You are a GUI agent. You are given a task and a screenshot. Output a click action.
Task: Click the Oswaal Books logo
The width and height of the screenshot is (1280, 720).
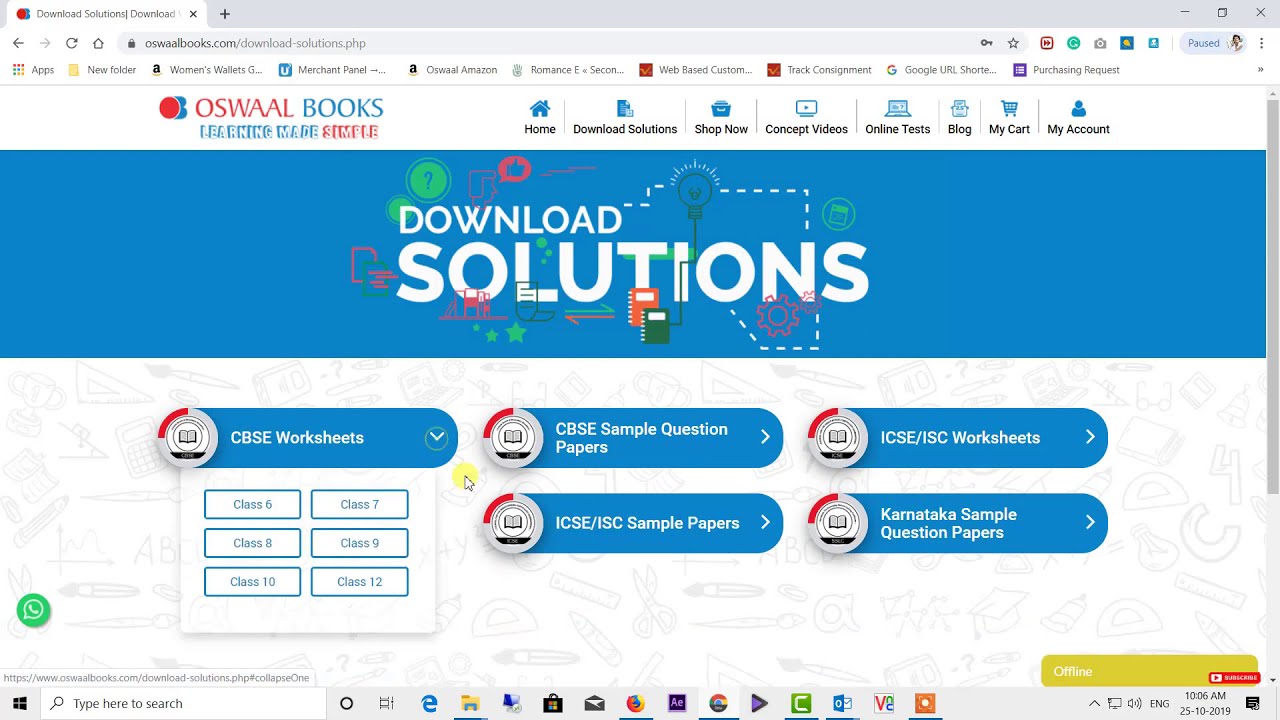(x=271, y=118)
